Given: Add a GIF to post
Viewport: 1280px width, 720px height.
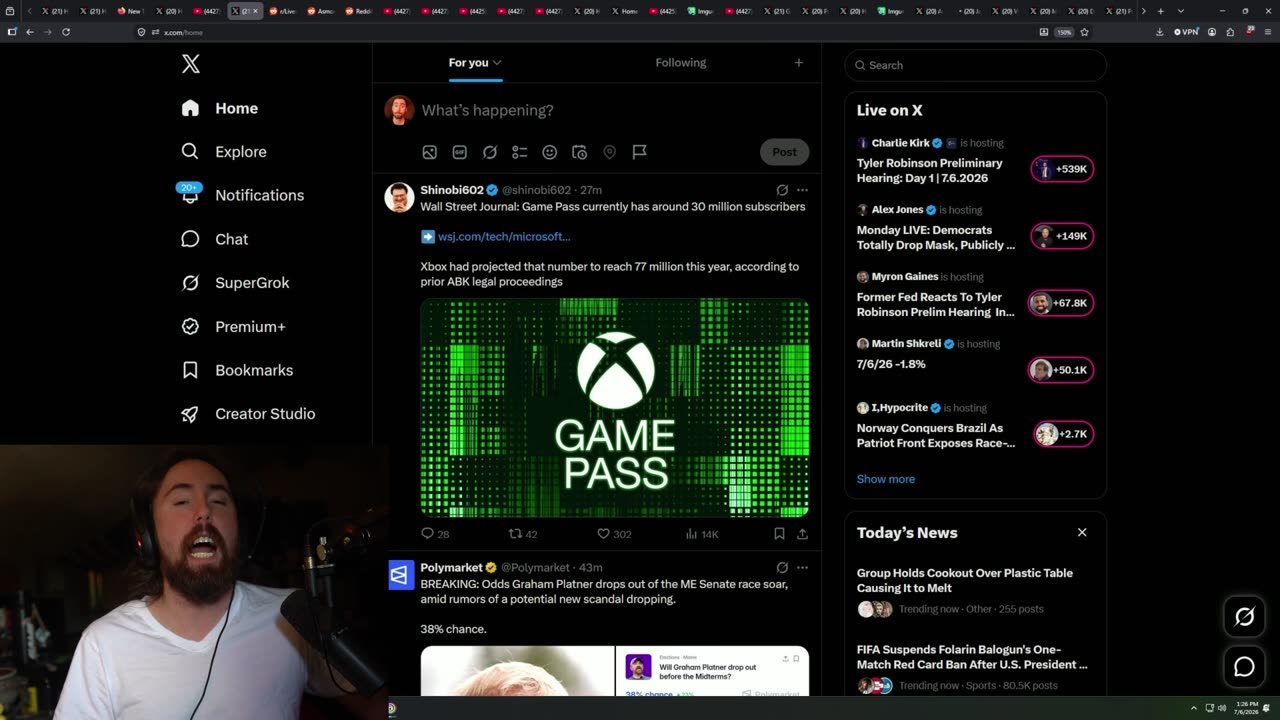Looking at the screenshot, I should [x=459, y=152].
